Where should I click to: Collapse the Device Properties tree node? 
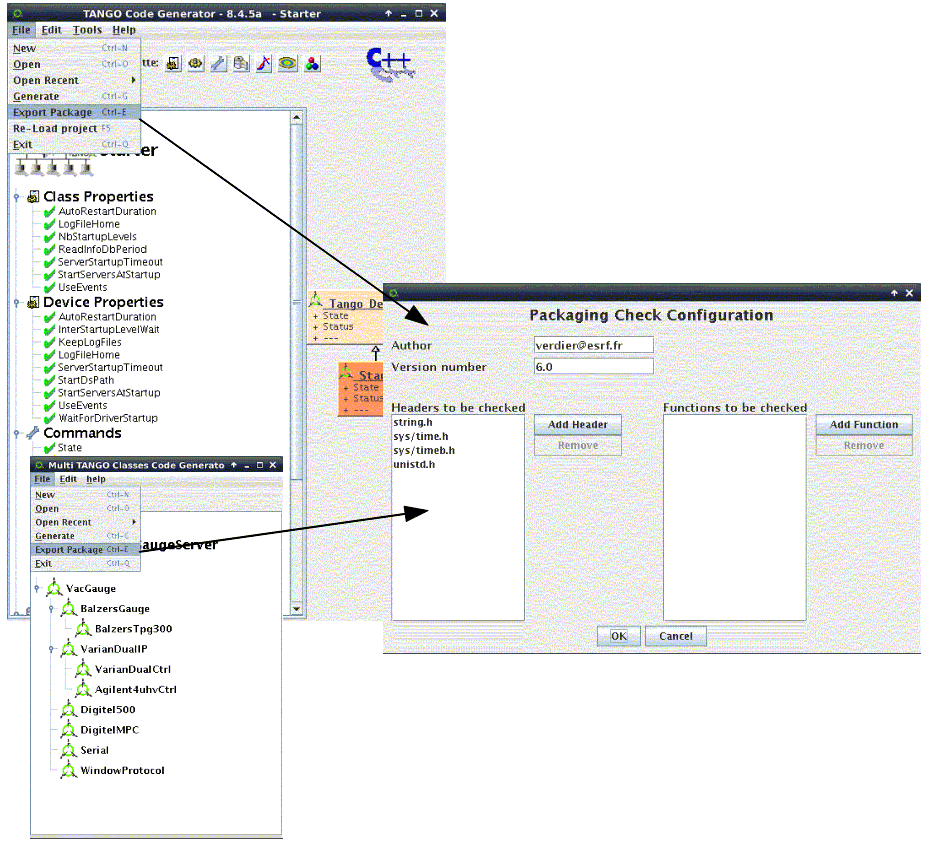click(x=17, y=302)
